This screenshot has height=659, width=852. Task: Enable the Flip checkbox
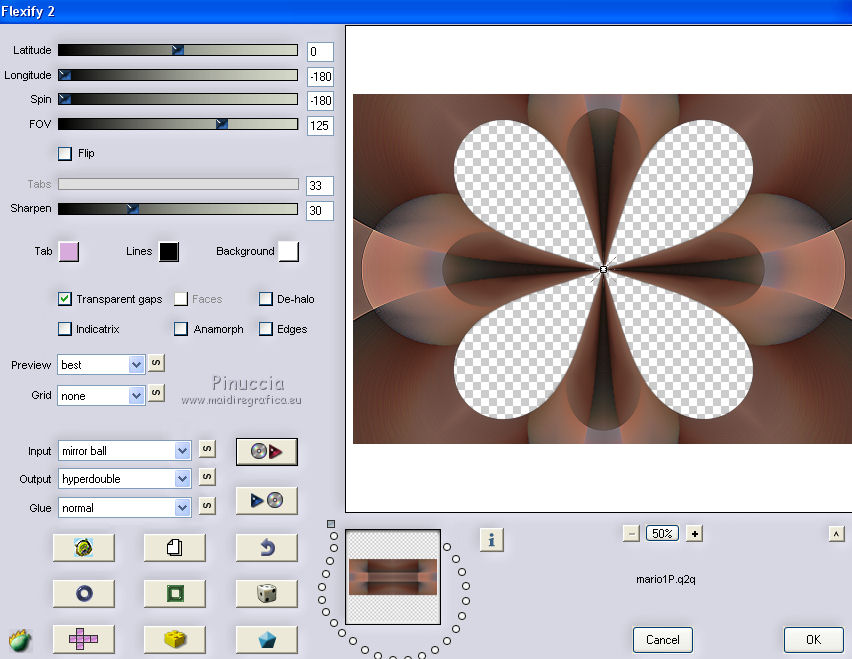pos(65,154)
